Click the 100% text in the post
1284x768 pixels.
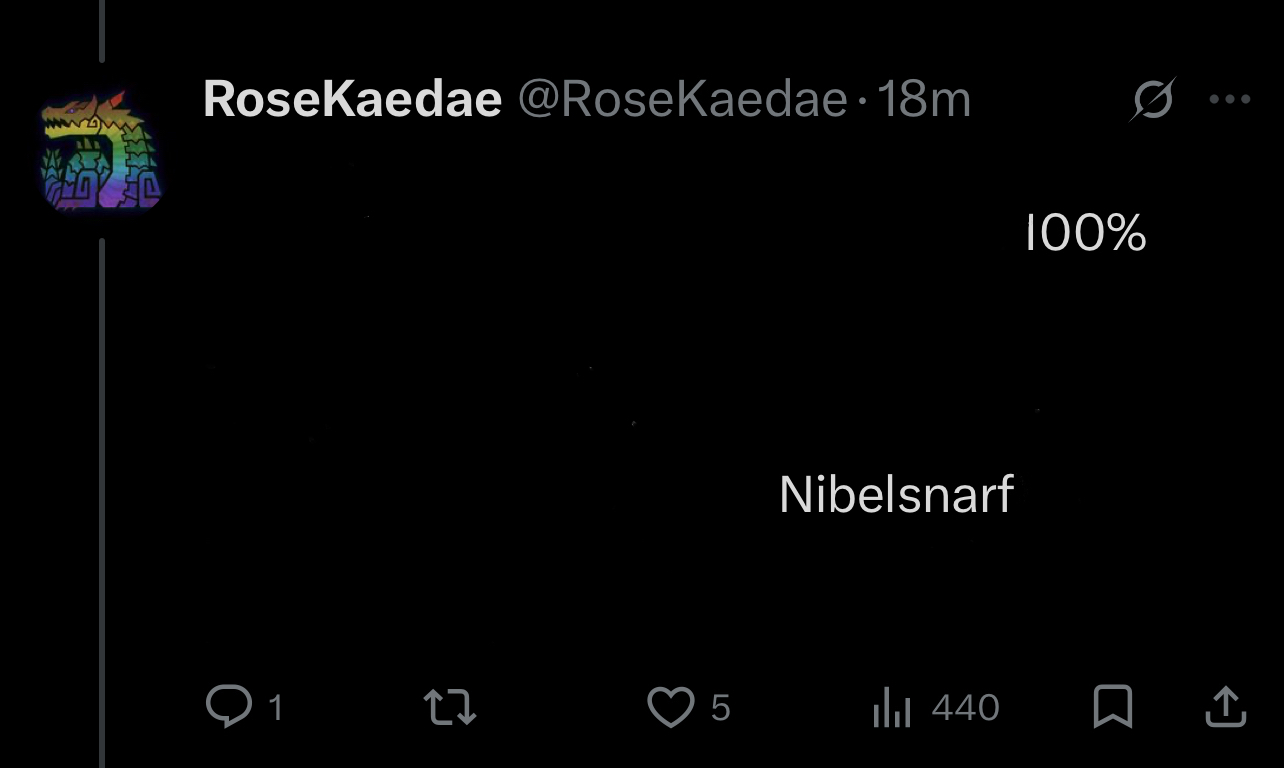coord(1085,234)
